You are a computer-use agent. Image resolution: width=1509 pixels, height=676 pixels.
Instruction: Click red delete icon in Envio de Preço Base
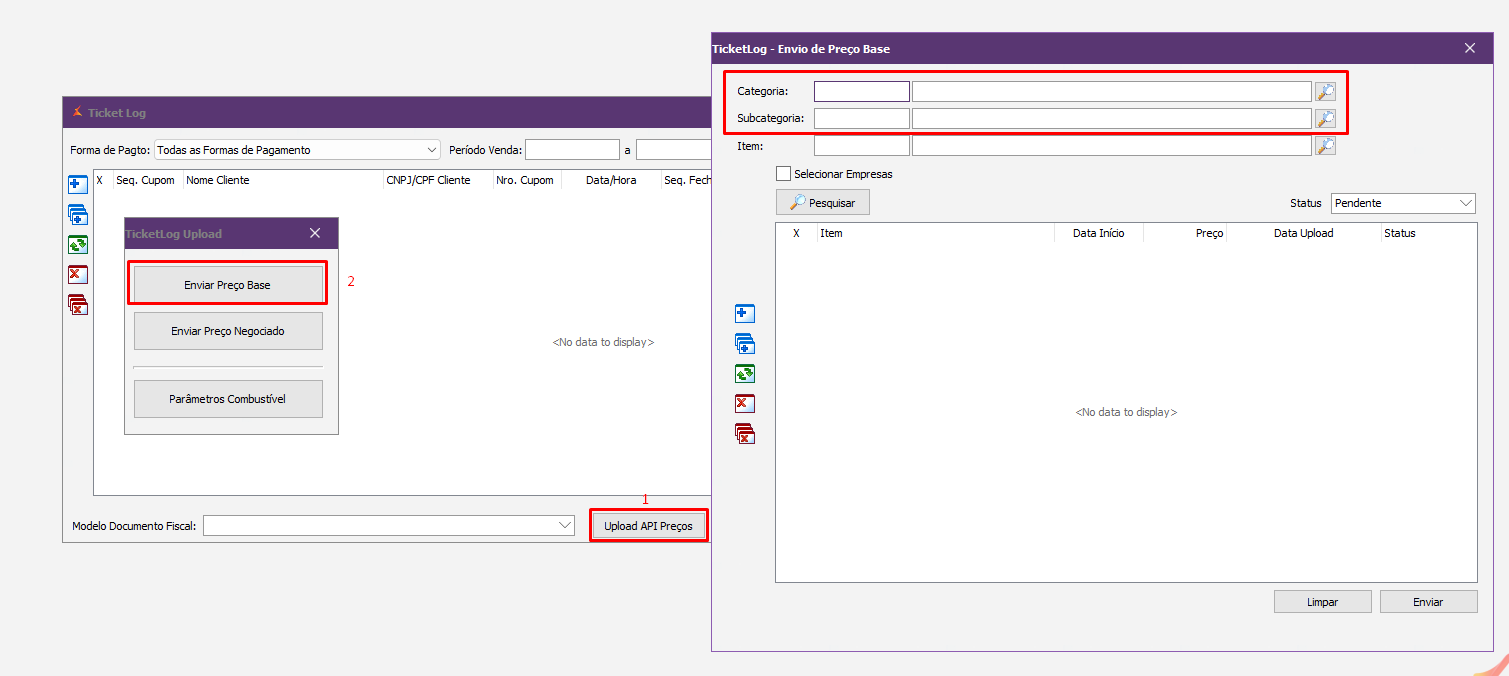pyautogui.click(x=745, y=404)
